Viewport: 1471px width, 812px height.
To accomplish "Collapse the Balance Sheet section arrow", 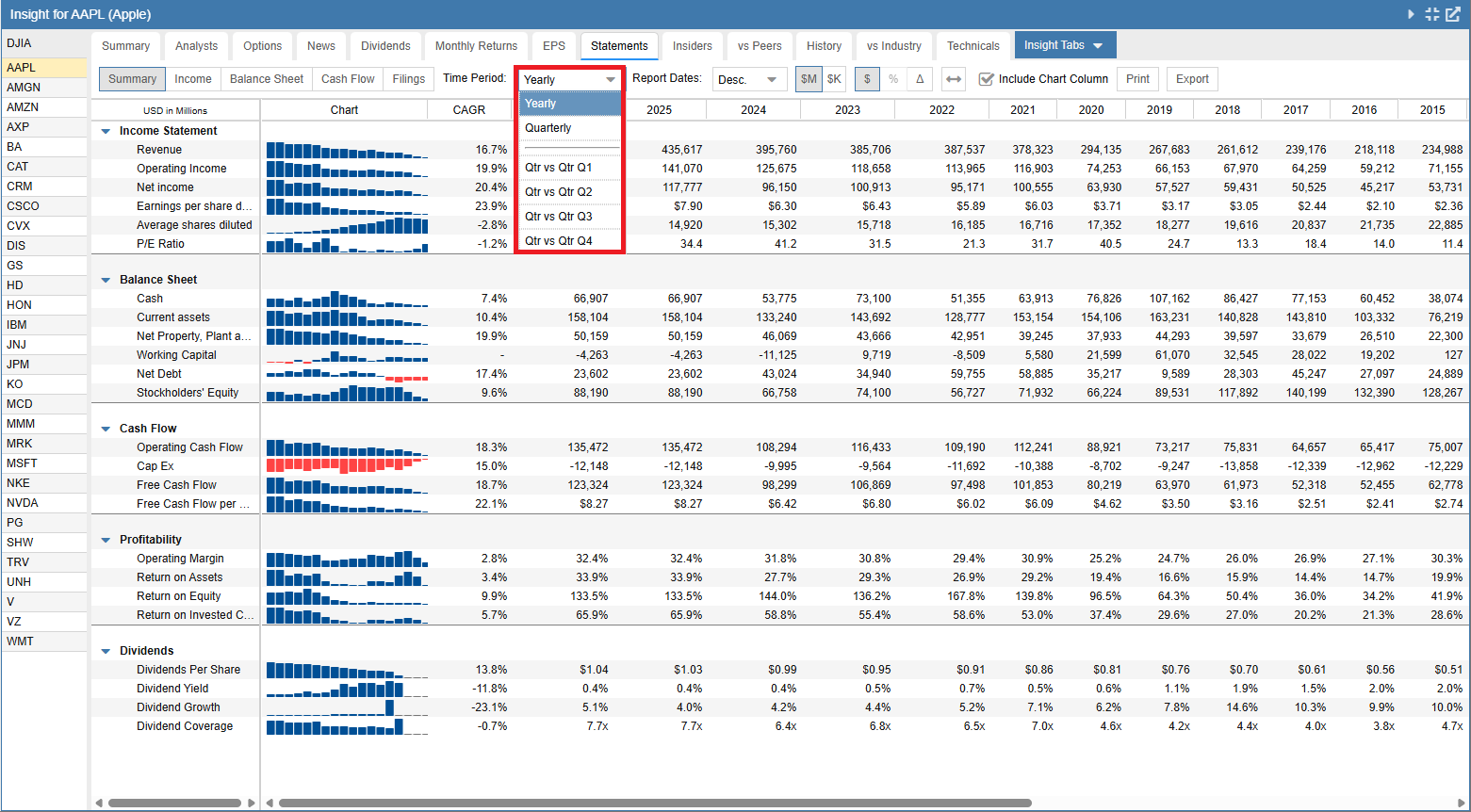I will 106,280.
